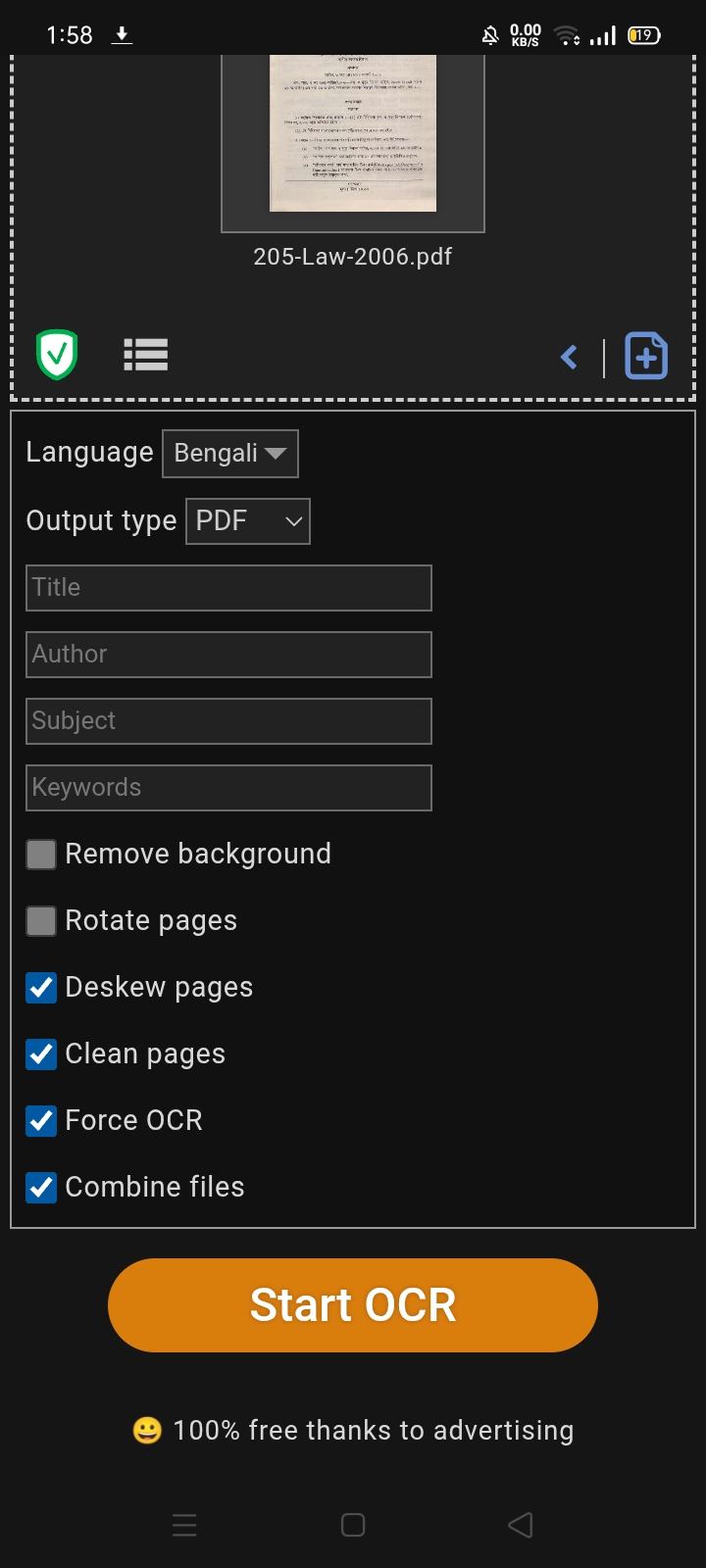Screen dimensions: 706x1568
Task: Disable the Clean pages option
Action: point(41,1054)
